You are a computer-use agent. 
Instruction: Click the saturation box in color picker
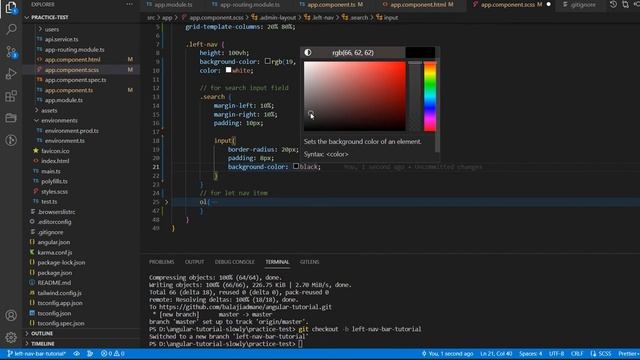355,96
